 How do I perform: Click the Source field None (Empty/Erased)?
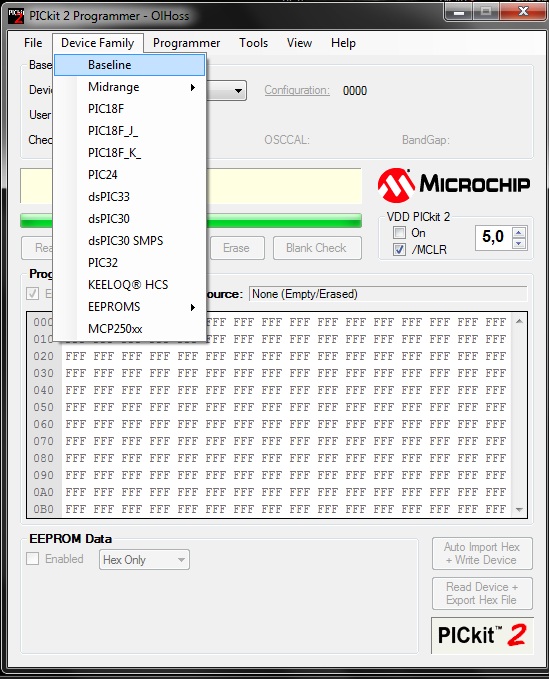click(388, 294)
